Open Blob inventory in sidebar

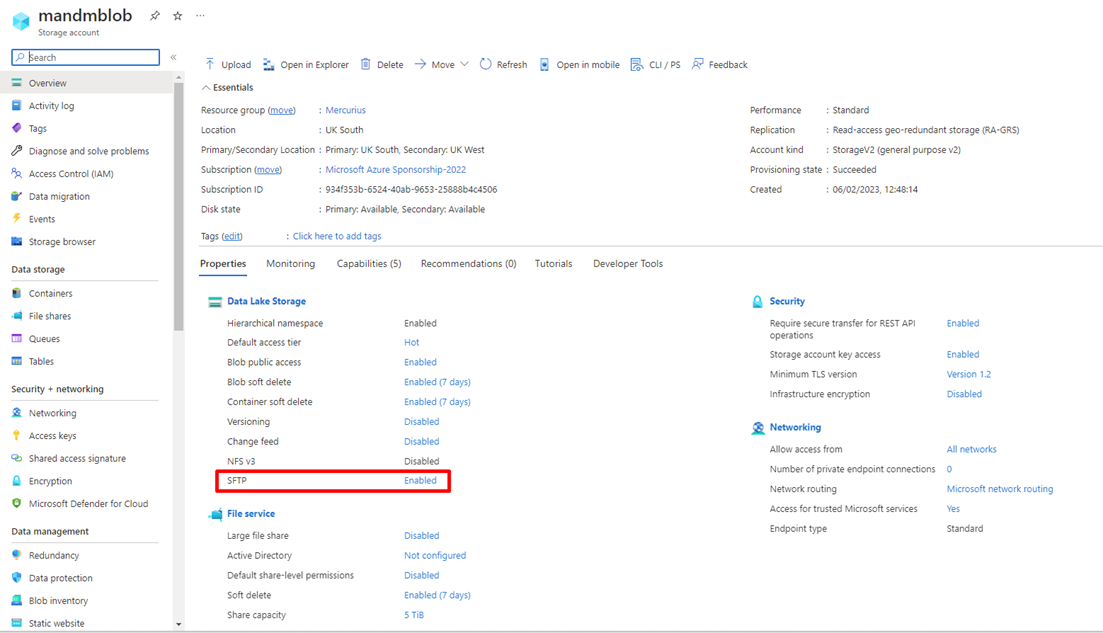58,601
